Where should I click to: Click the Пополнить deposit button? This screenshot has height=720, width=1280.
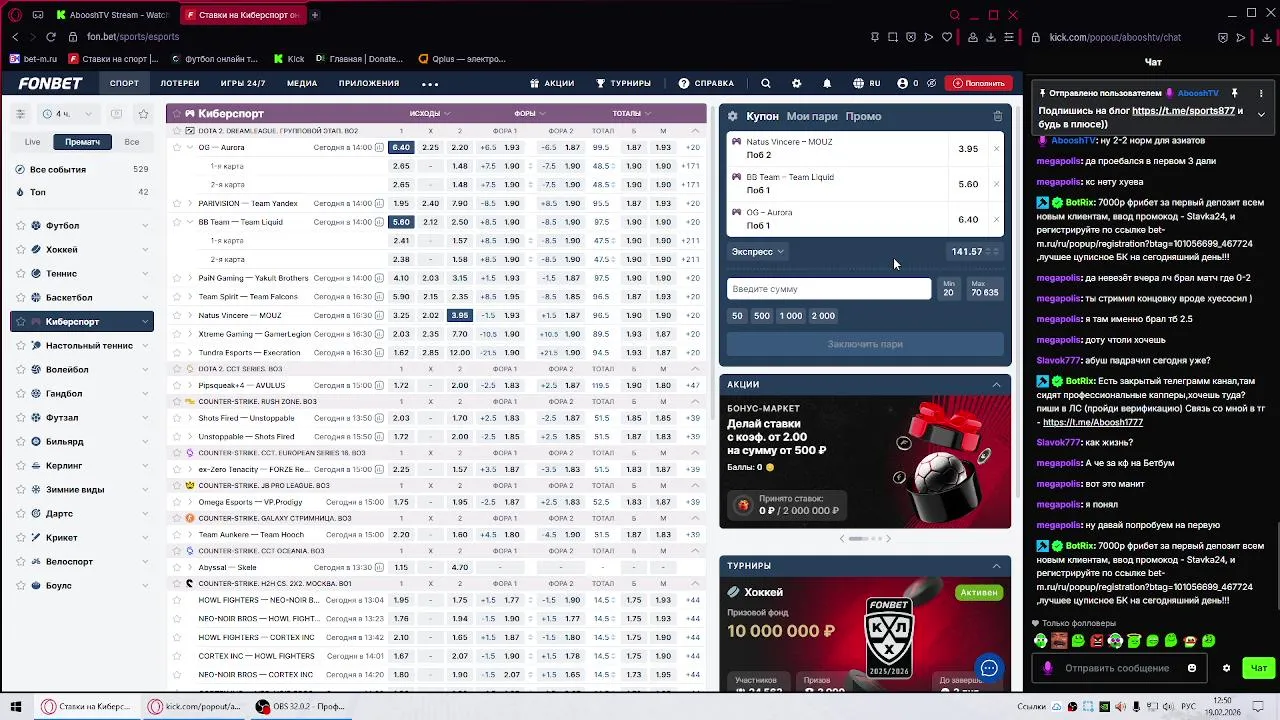pos(978,83)
